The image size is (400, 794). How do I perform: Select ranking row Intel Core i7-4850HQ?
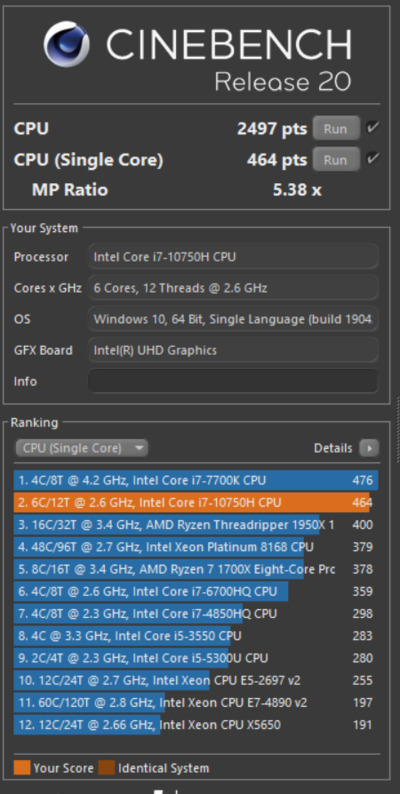pos(196,614)
